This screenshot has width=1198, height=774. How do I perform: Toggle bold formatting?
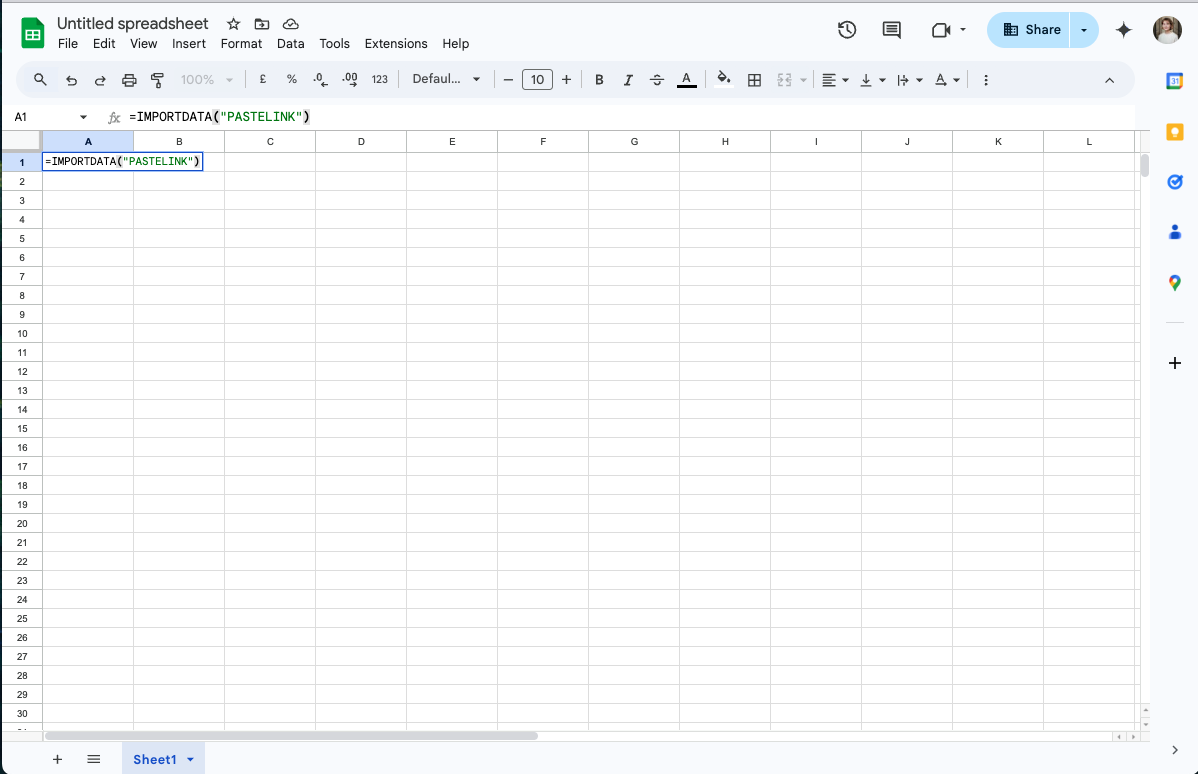point(599,79)
